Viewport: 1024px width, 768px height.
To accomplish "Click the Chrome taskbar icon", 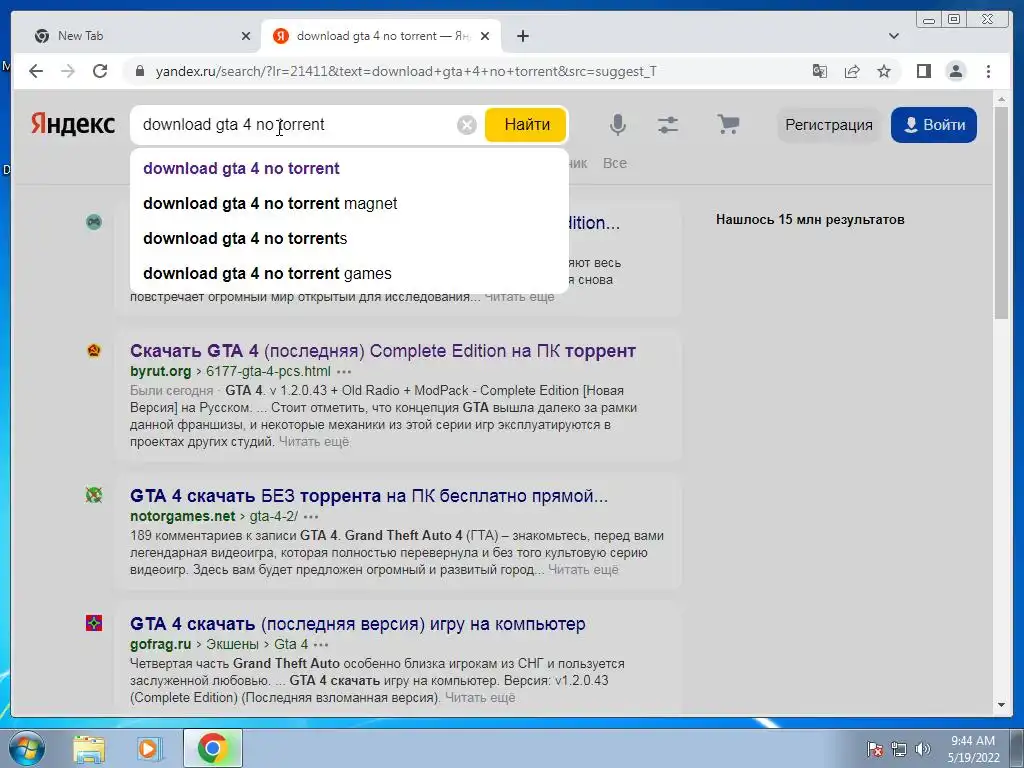I will [x=212, y=748].
